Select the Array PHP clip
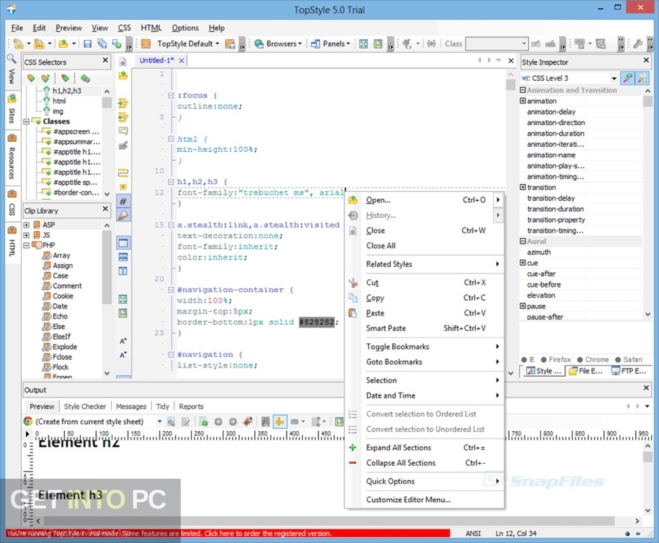 tap(61, 256)
